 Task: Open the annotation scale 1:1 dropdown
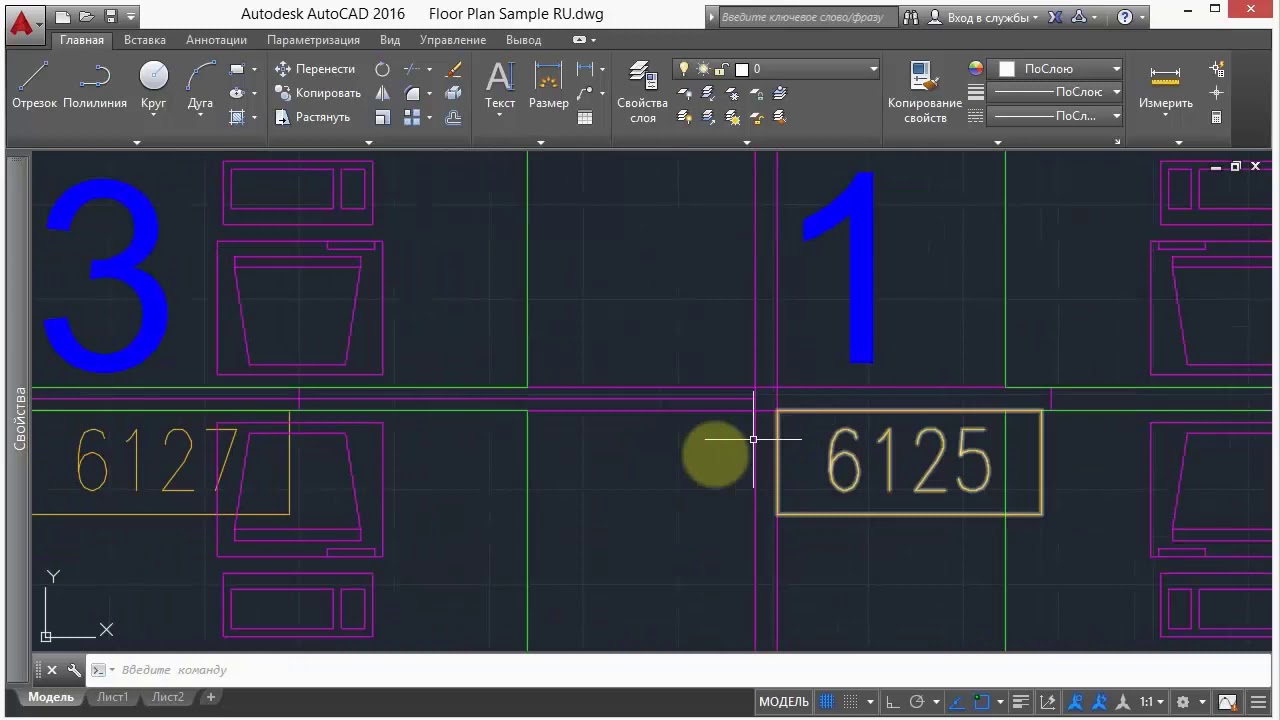(x=1152, y=702)
